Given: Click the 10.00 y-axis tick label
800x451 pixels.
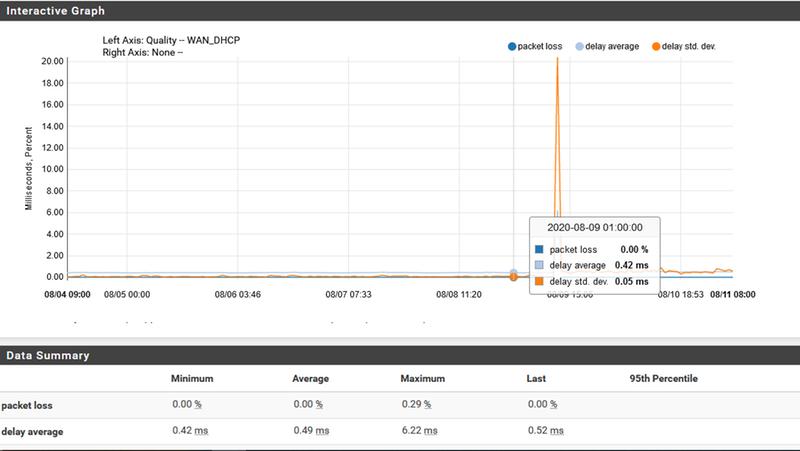Looking at the screenshot, I should [x=53, y=169].
